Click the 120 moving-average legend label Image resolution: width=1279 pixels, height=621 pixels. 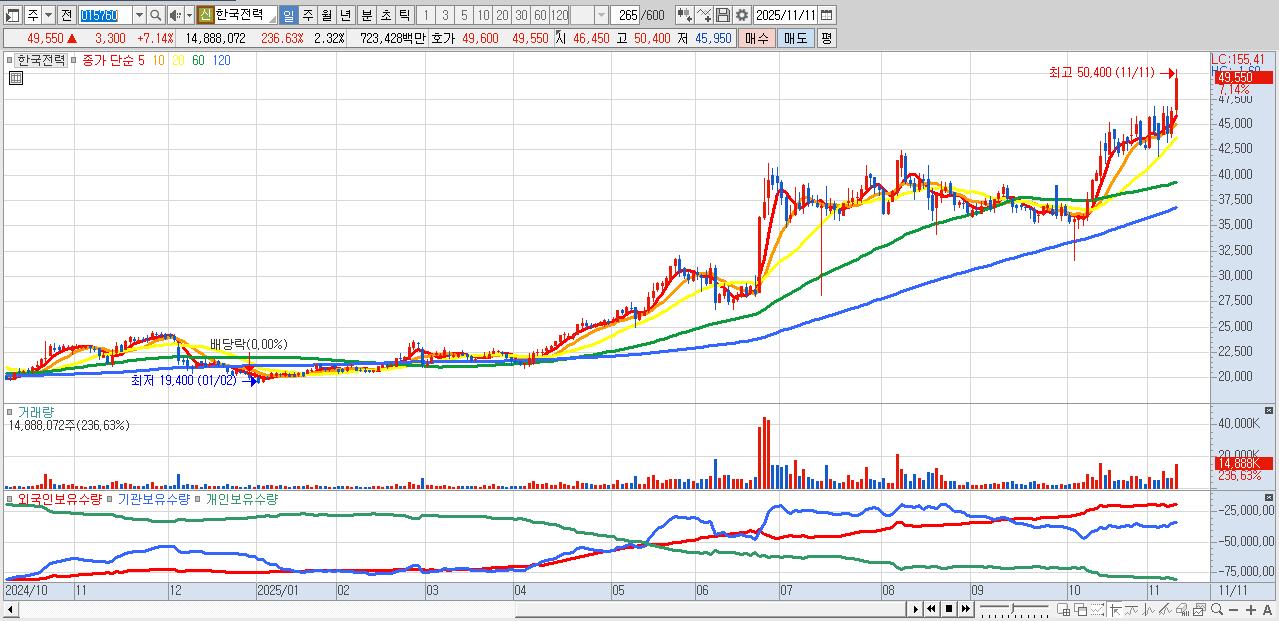pyautogui.click(x=221, y=60)
